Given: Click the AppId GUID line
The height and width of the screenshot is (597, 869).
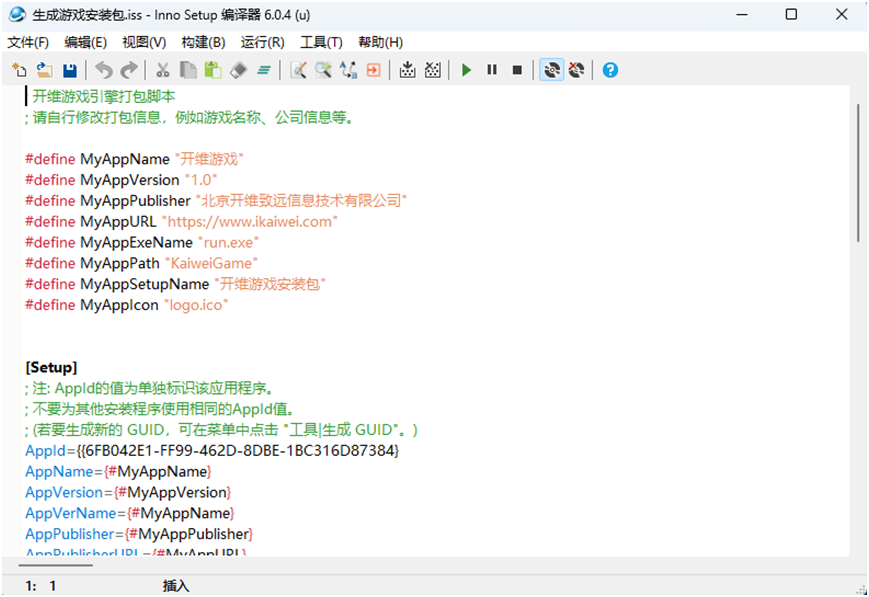Looking at the screenshot, I should [212, 451].
